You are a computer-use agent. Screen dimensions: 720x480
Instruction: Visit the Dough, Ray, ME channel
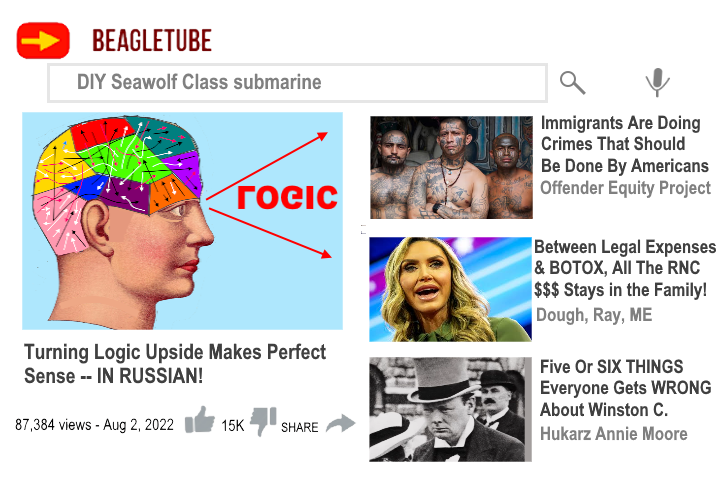(x=594, y=315)
